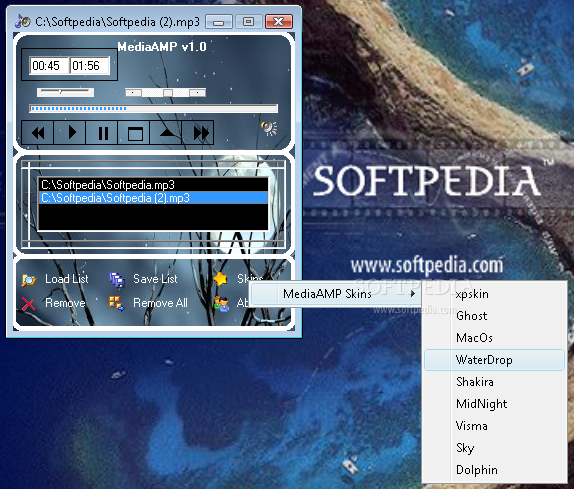The height and width of the screenshot is (489, 574).
Task: Select the xpskin skin
Action: coord(494,294)
